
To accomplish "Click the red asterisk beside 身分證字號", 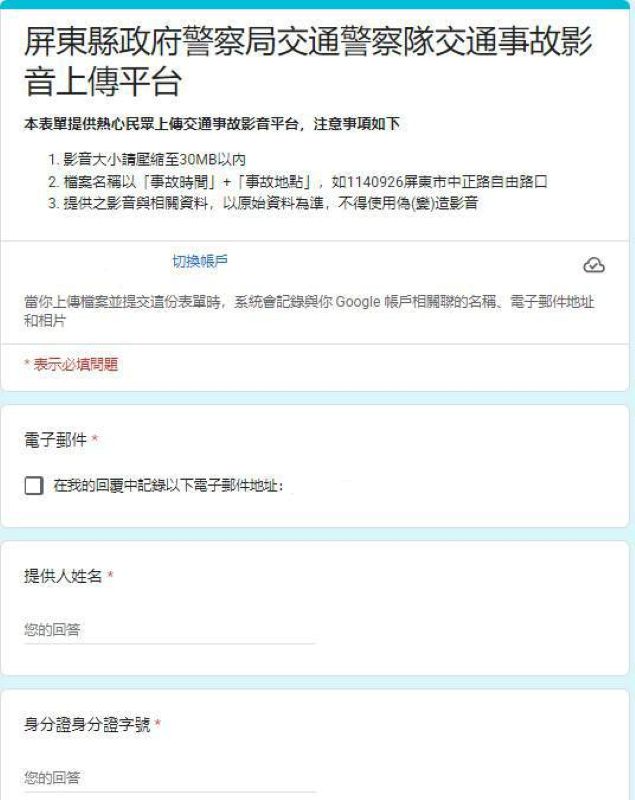I will pos(158,722).
